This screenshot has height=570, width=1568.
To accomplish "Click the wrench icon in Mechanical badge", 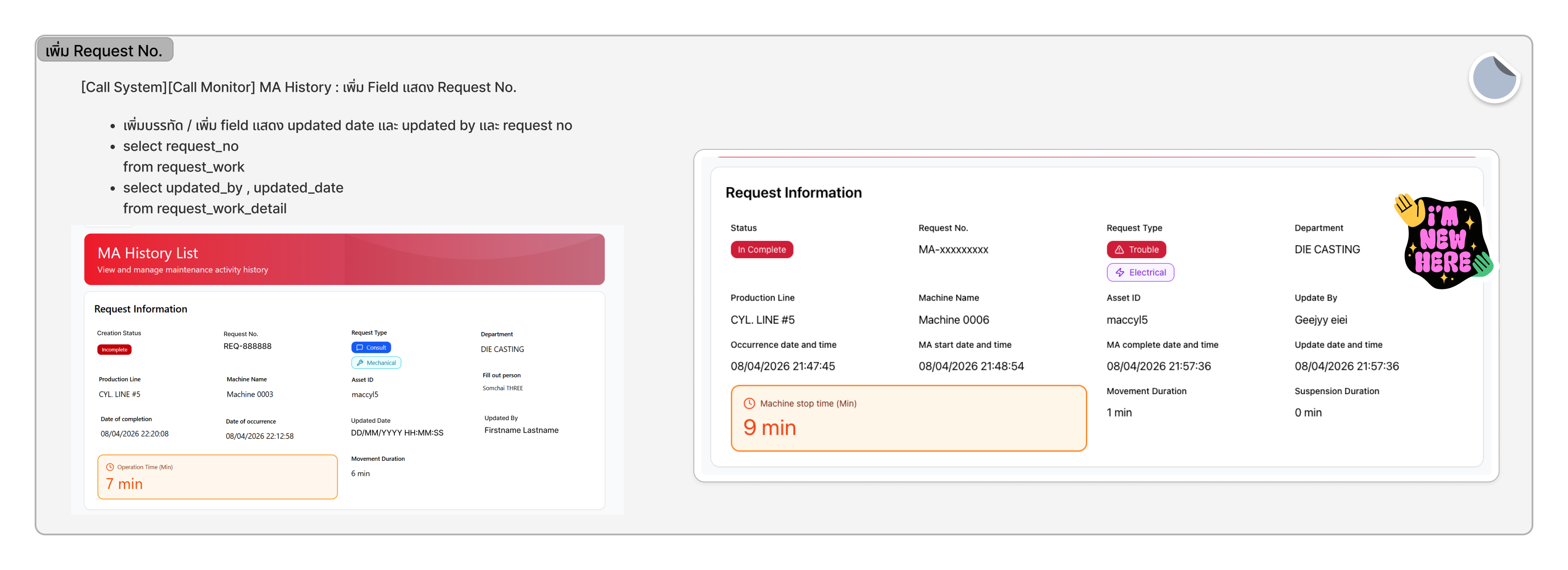I will (360, 363).
